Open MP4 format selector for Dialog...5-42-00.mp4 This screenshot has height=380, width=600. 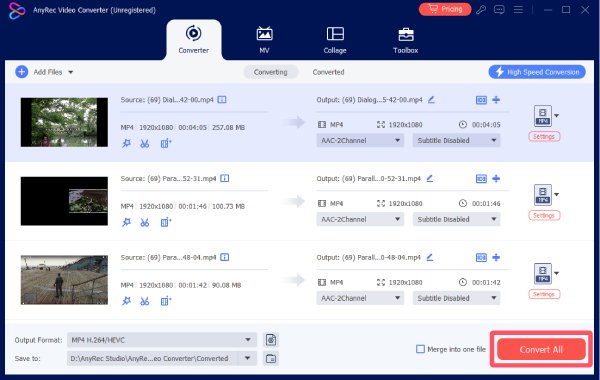click(546, 116)
